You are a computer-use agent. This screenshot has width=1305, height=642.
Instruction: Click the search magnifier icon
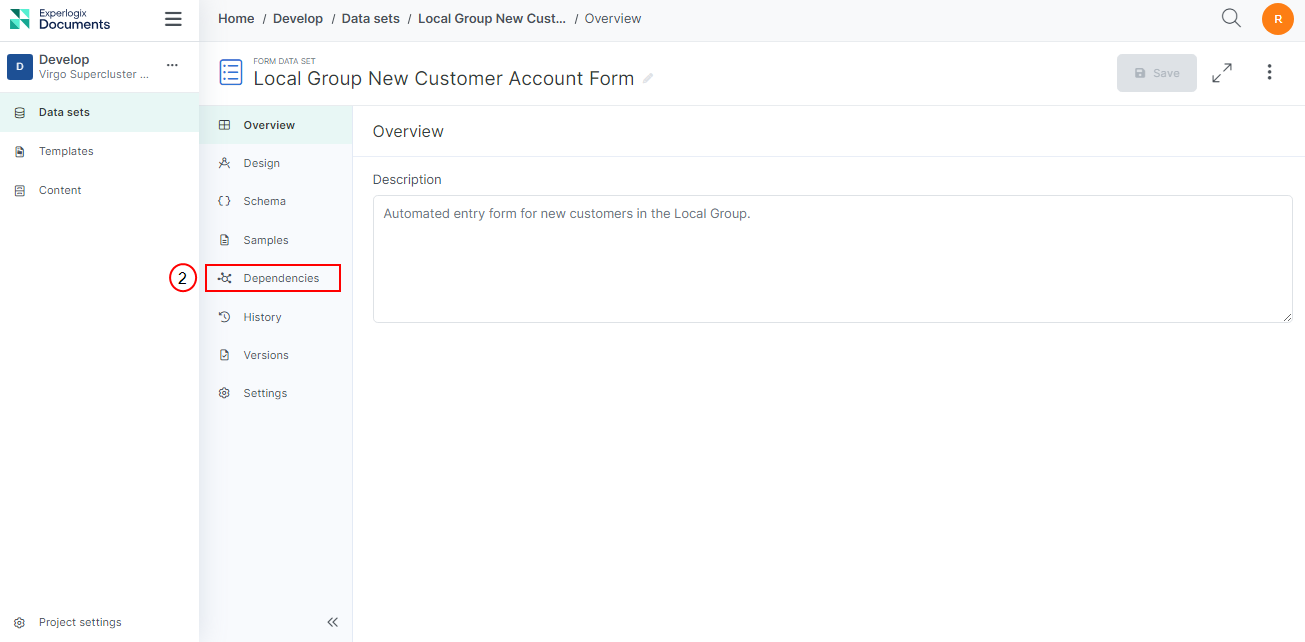1231,18
